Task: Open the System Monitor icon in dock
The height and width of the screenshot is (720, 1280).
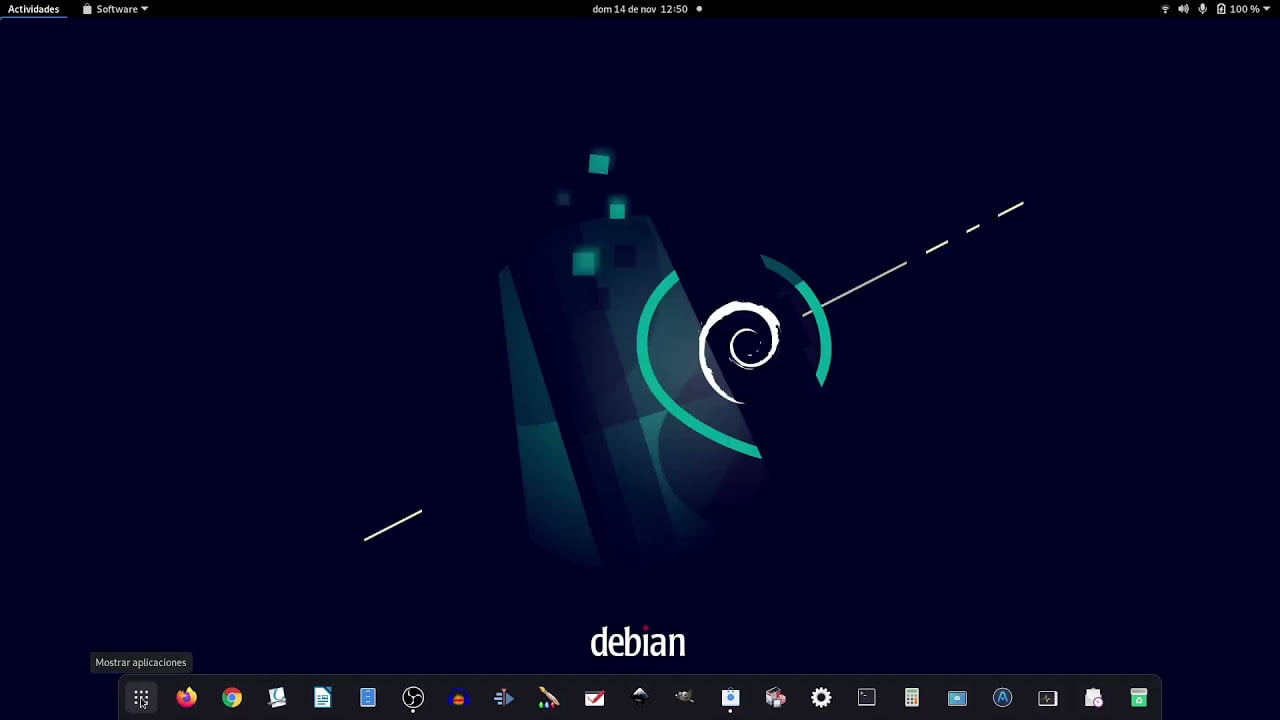Action: coord(1048,698)
